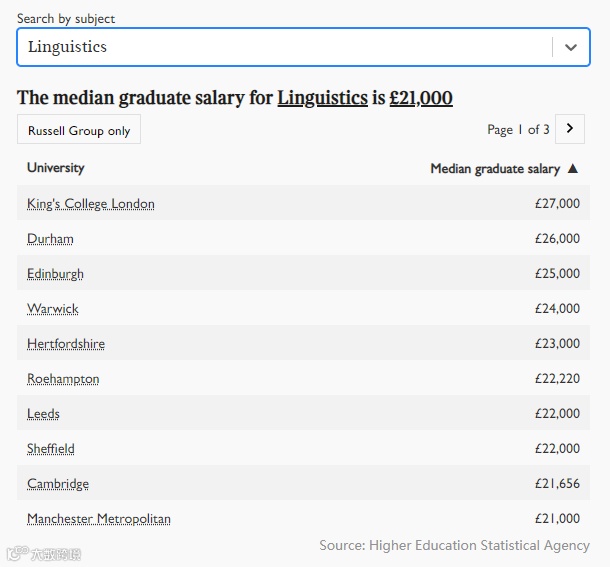Viewport: 610px width, 567px height.
Task: Click the Cambridge link
Action: (x=58, y=484)
